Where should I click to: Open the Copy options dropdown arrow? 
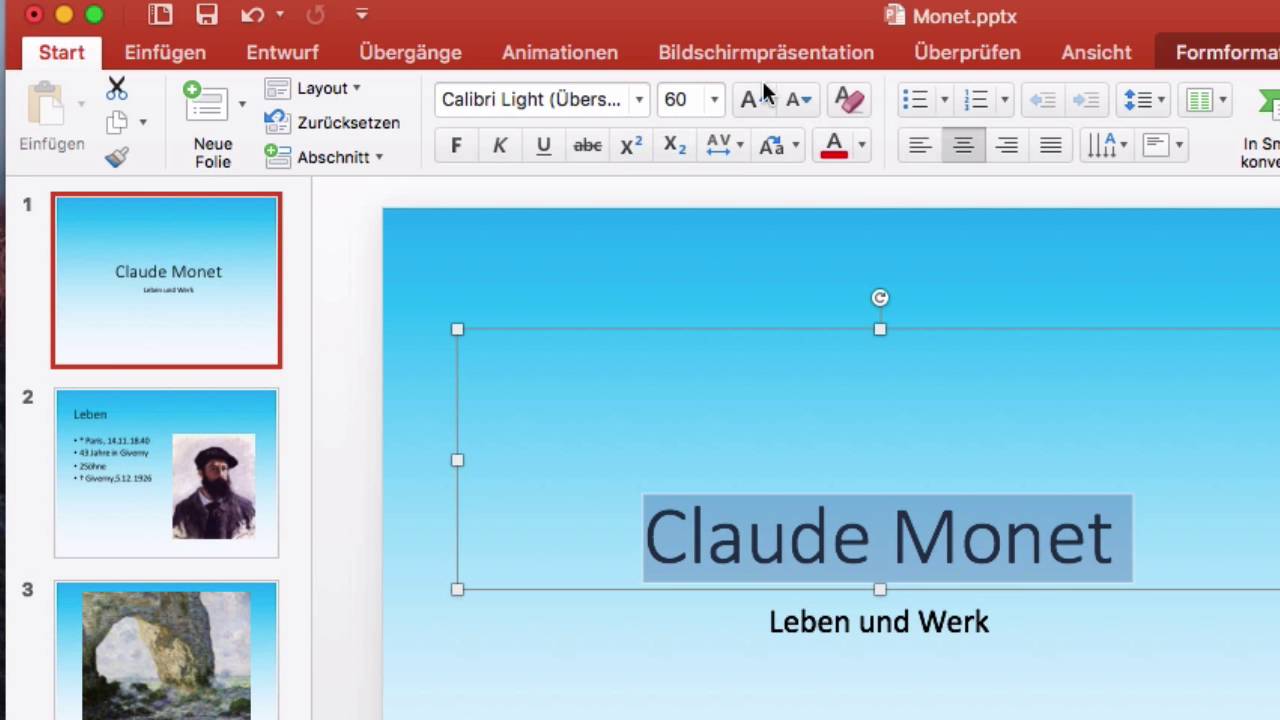pos(143,122)
